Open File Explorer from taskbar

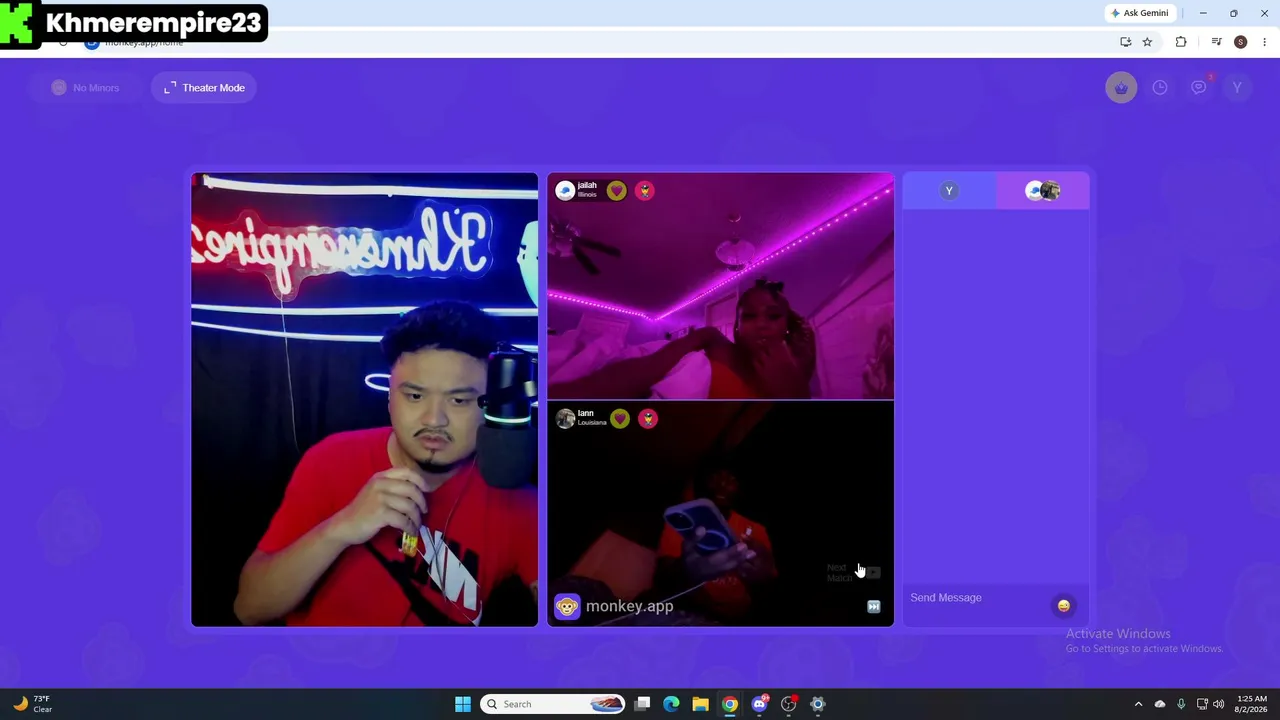[701, 704]
